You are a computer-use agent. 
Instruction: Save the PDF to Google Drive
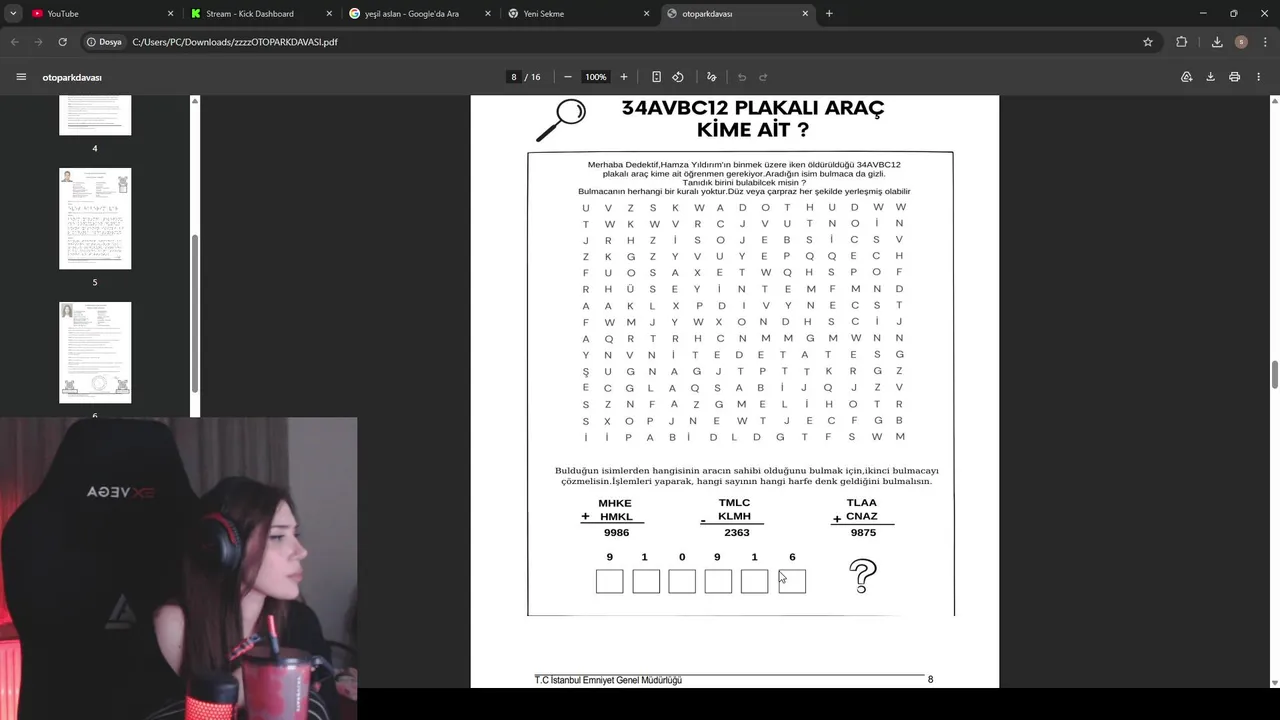pyautogui.click(x=1187, y=77)
